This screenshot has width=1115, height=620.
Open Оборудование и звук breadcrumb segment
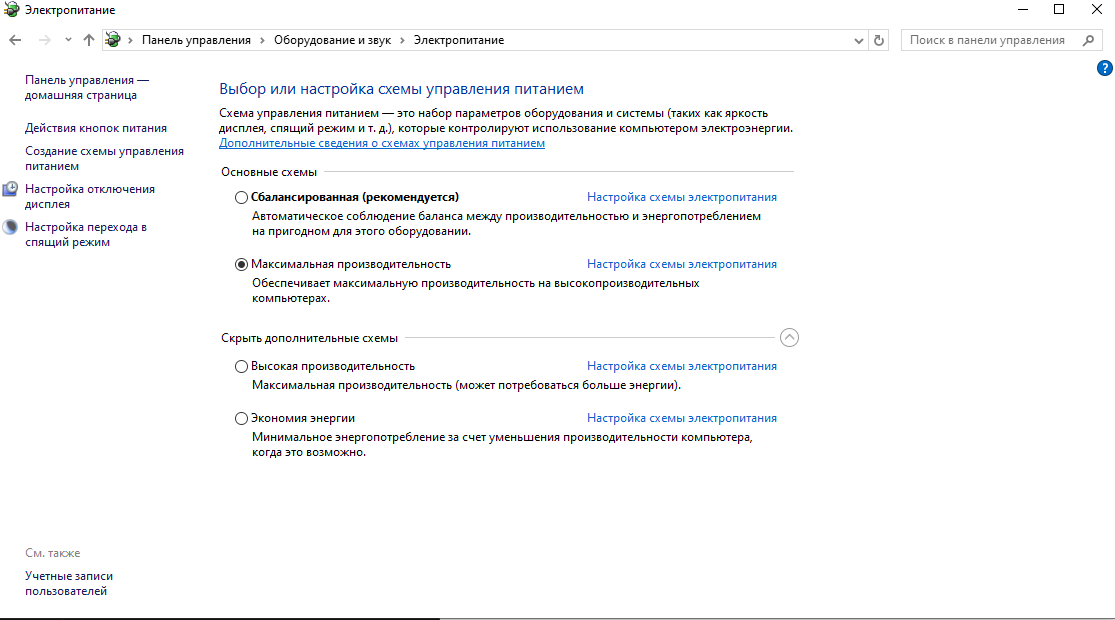(332, 41)
